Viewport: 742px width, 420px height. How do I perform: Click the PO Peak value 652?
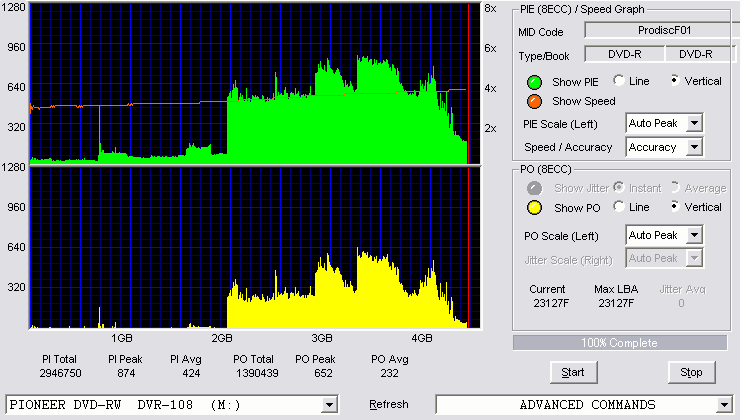(x=323, y=373)
